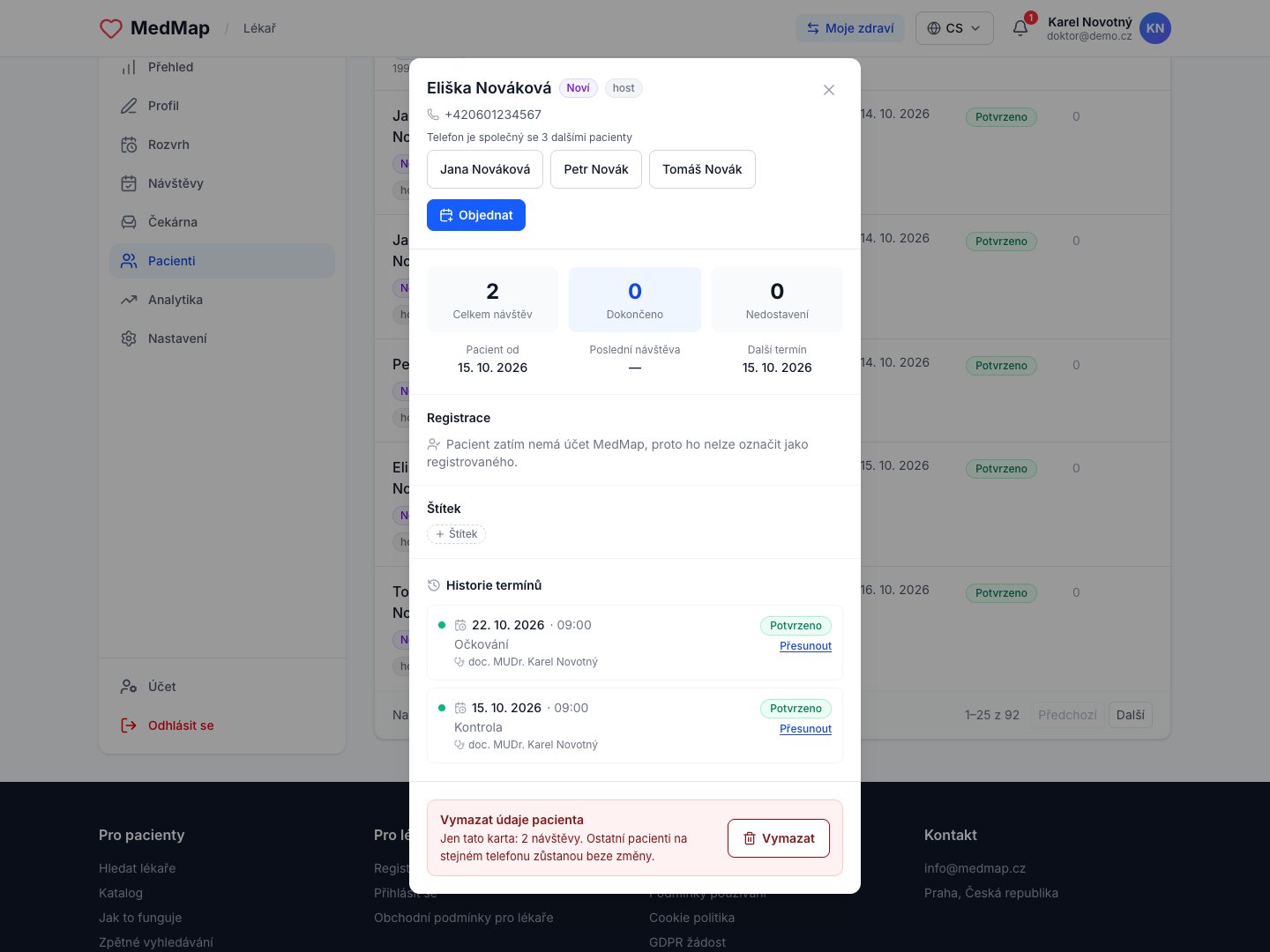
Task: Click the blue Objednat button
Action: pyautogui.click(x=476, y=215)
